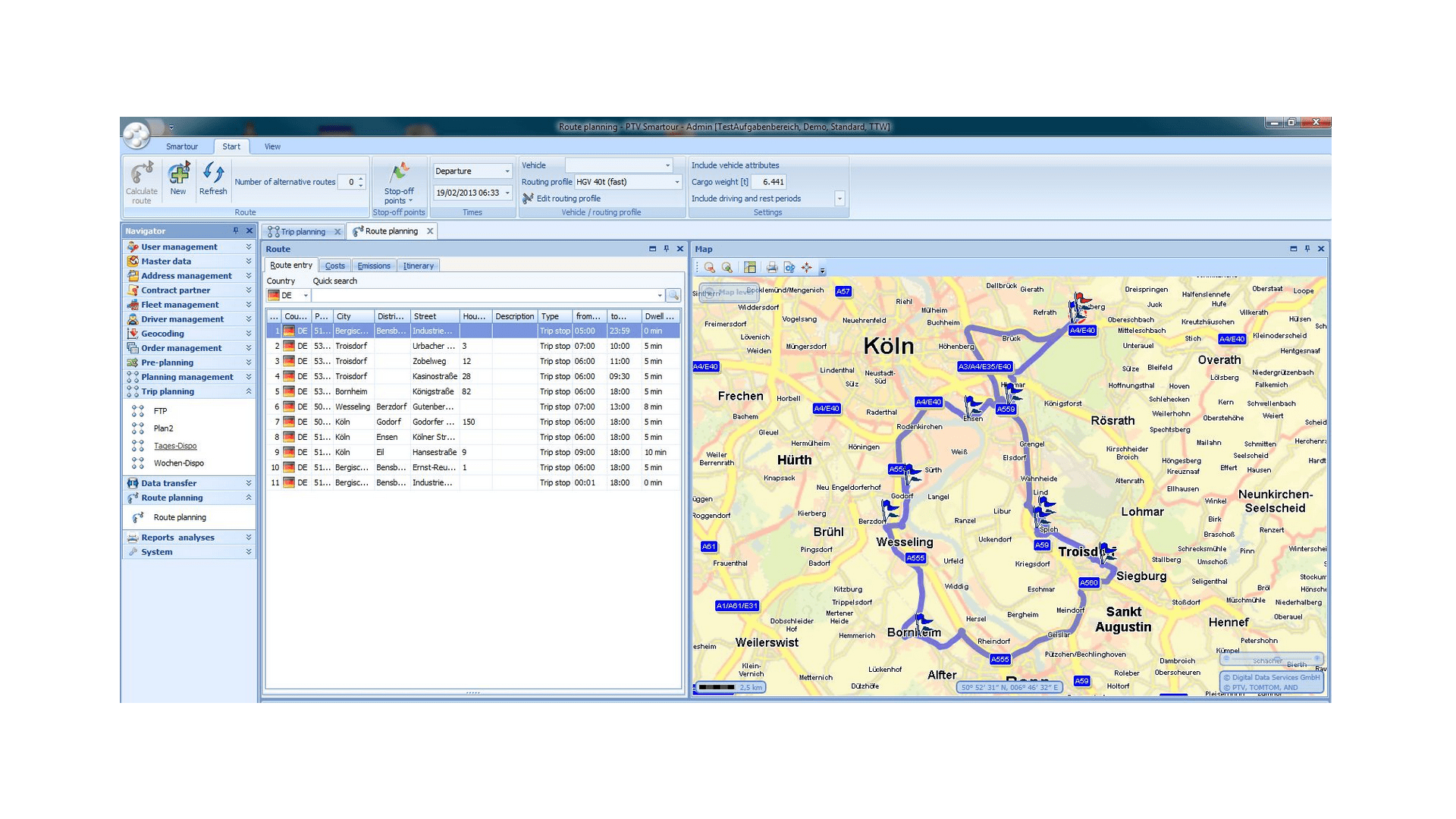Click the map layout view icon
Screen dimensions: 1456x819
pos(750,268)
